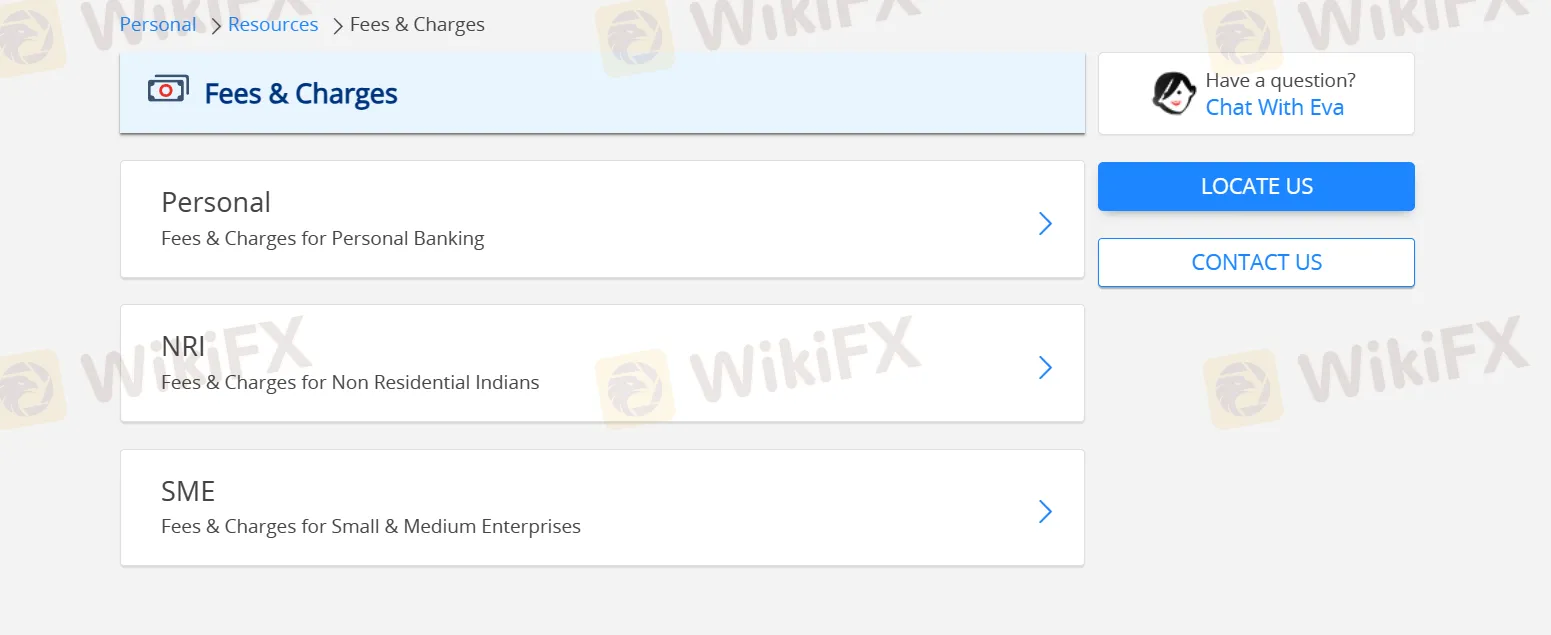Open the Personal card title

pyautogui.click(x=216, y=202)
